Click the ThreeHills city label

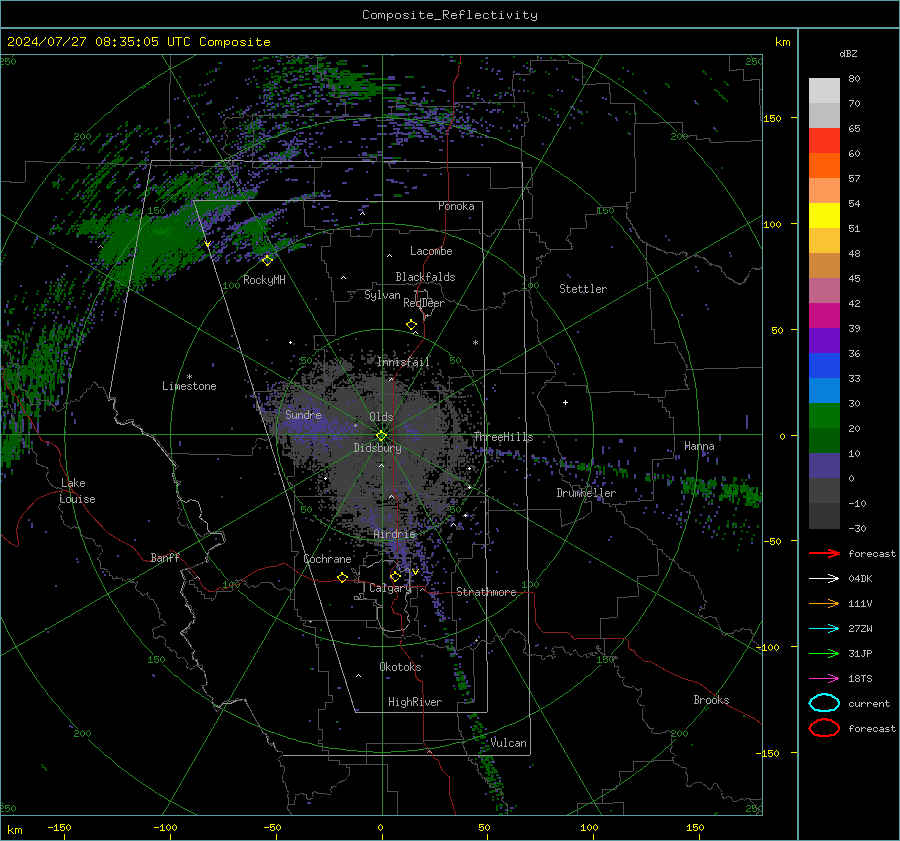click(x=503, y=437)
